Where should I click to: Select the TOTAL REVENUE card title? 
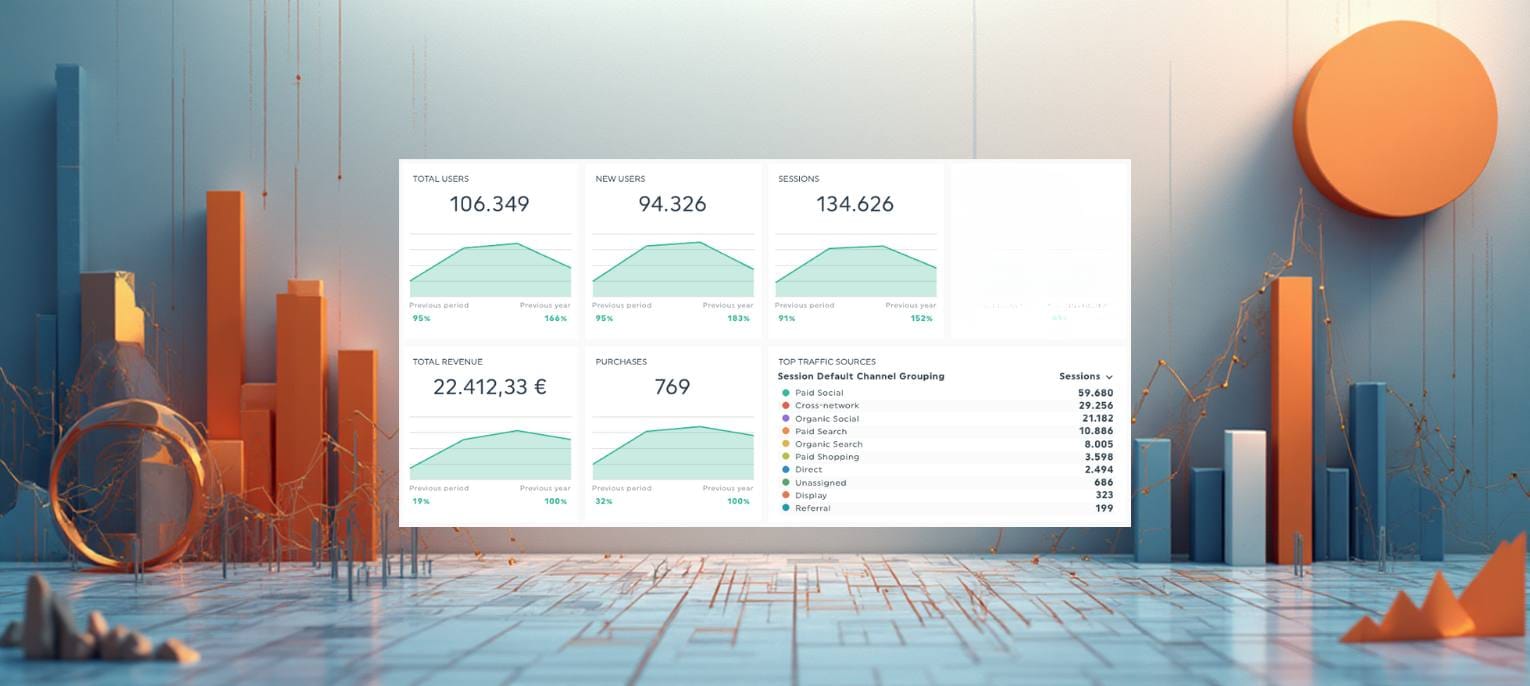[447, 361]
